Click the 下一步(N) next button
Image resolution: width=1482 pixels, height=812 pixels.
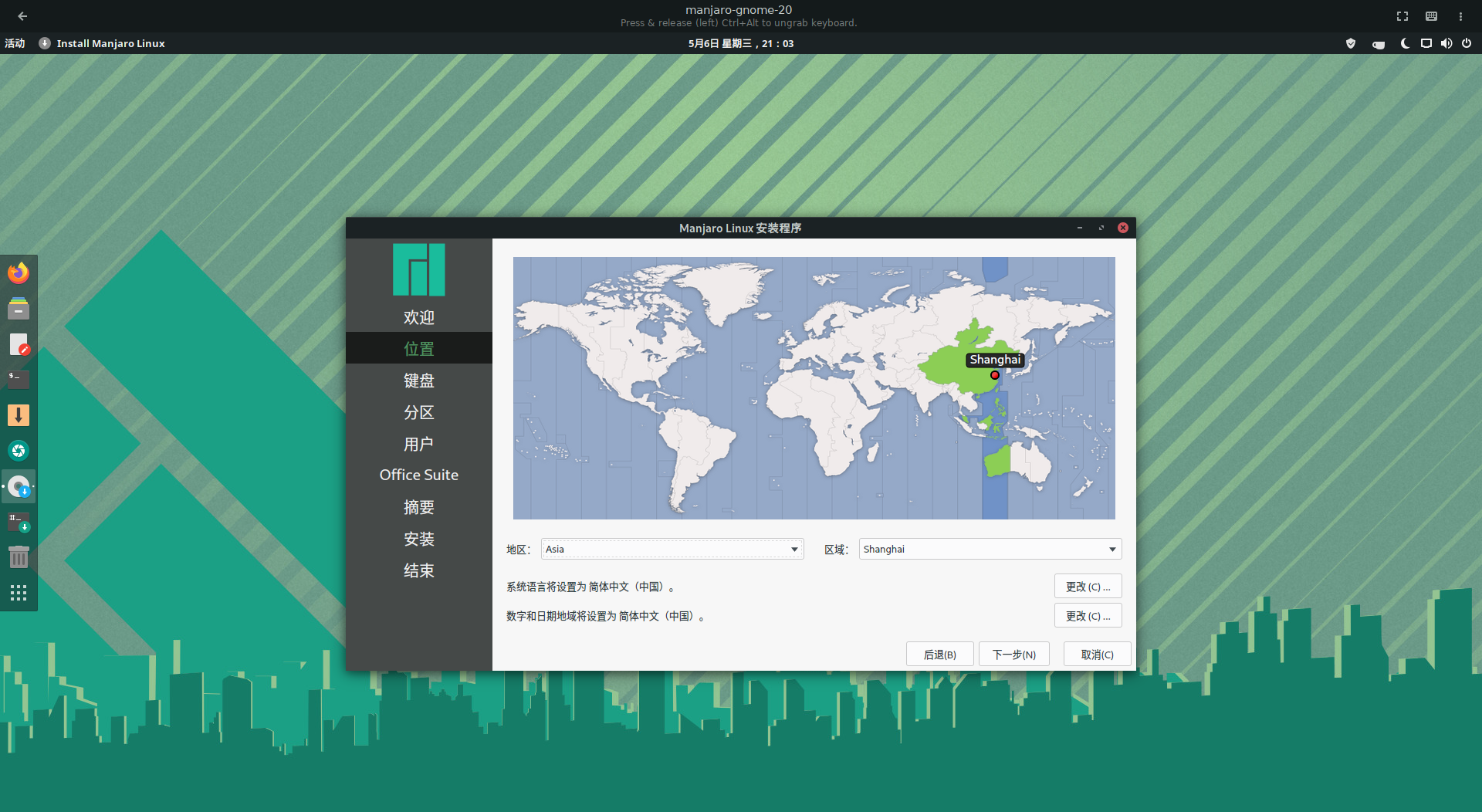[1014, 655]
